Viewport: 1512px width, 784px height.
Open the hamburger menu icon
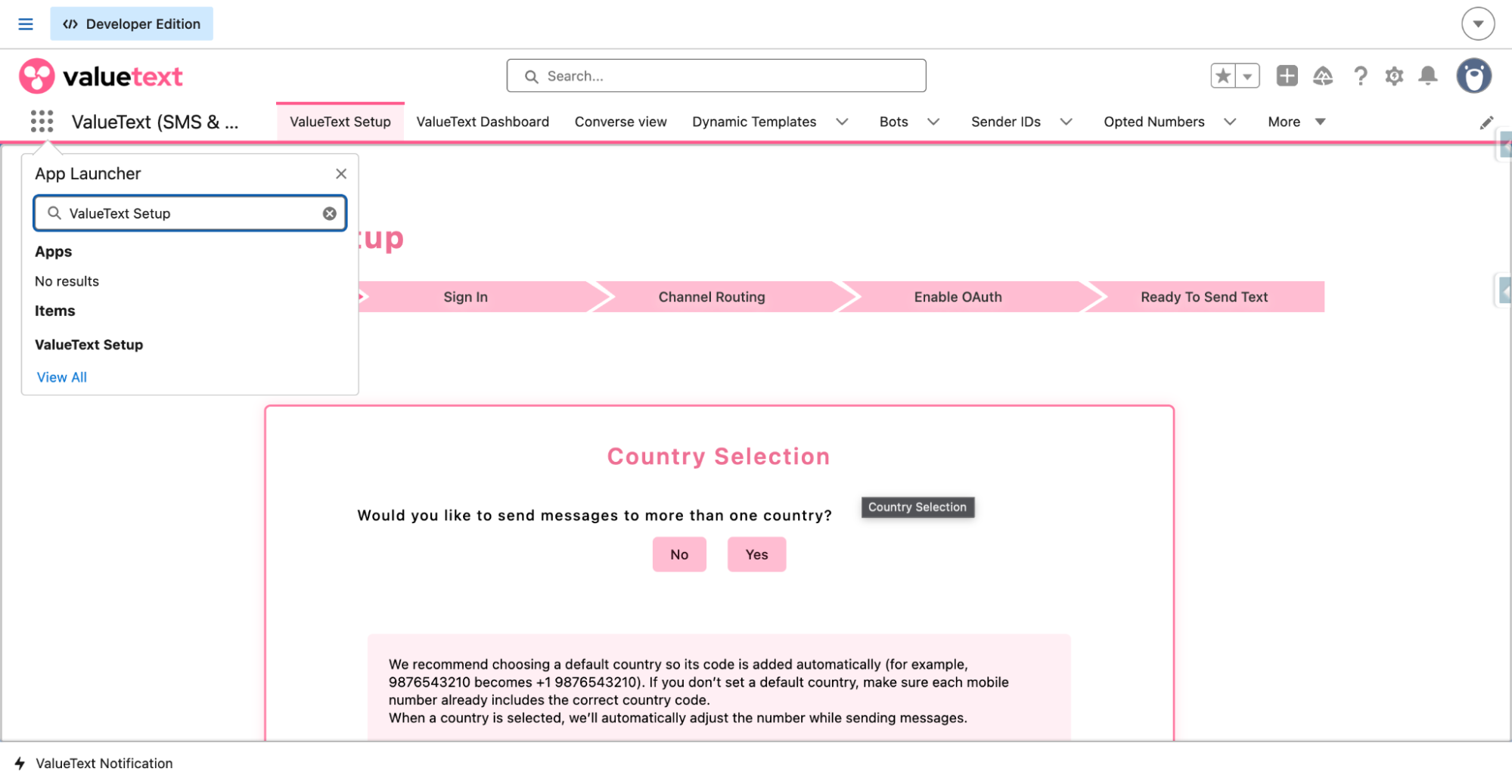[x=26, y=24]
